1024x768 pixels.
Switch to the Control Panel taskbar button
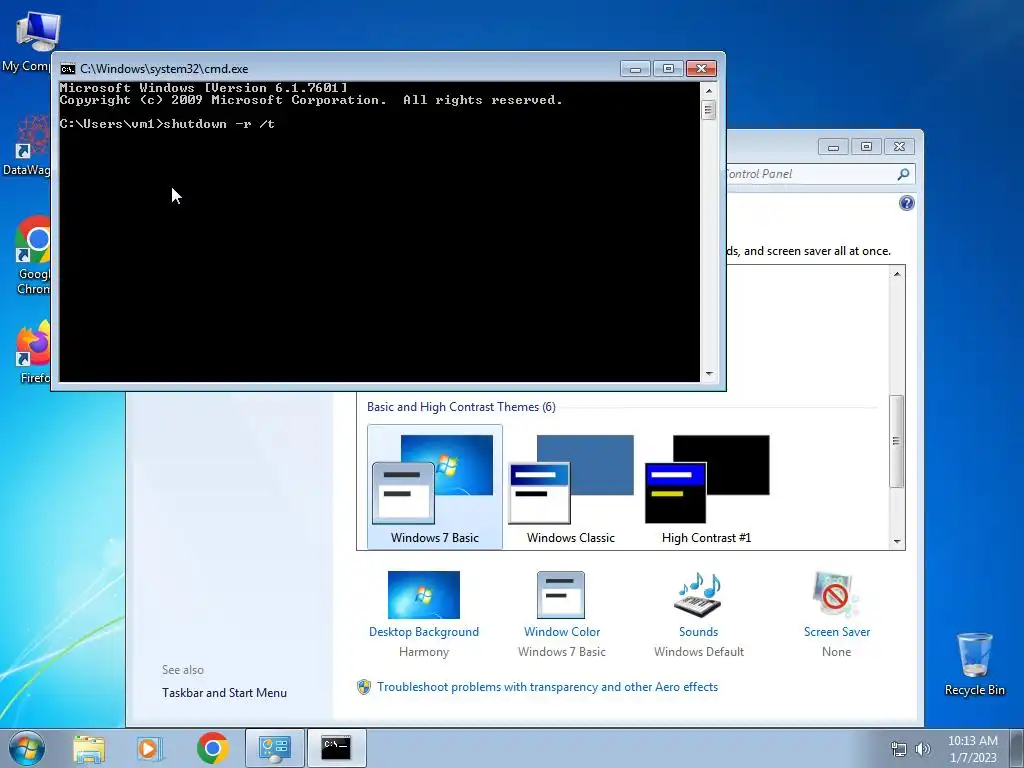click(274, 748)
